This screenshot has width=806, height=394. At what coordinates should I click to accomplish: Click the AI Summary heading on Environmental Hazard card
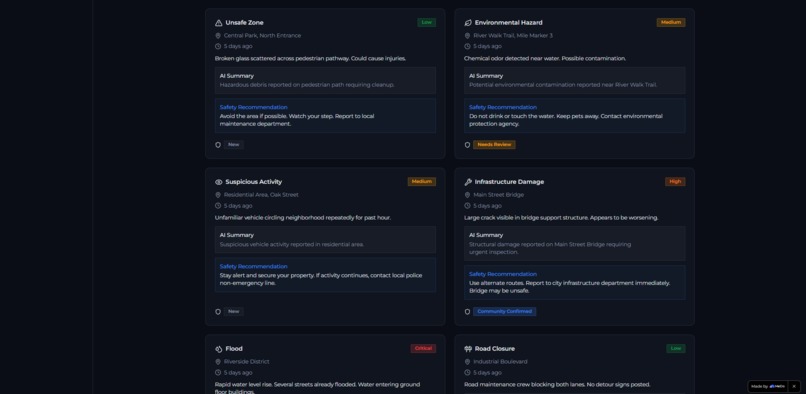pos(486,76)
